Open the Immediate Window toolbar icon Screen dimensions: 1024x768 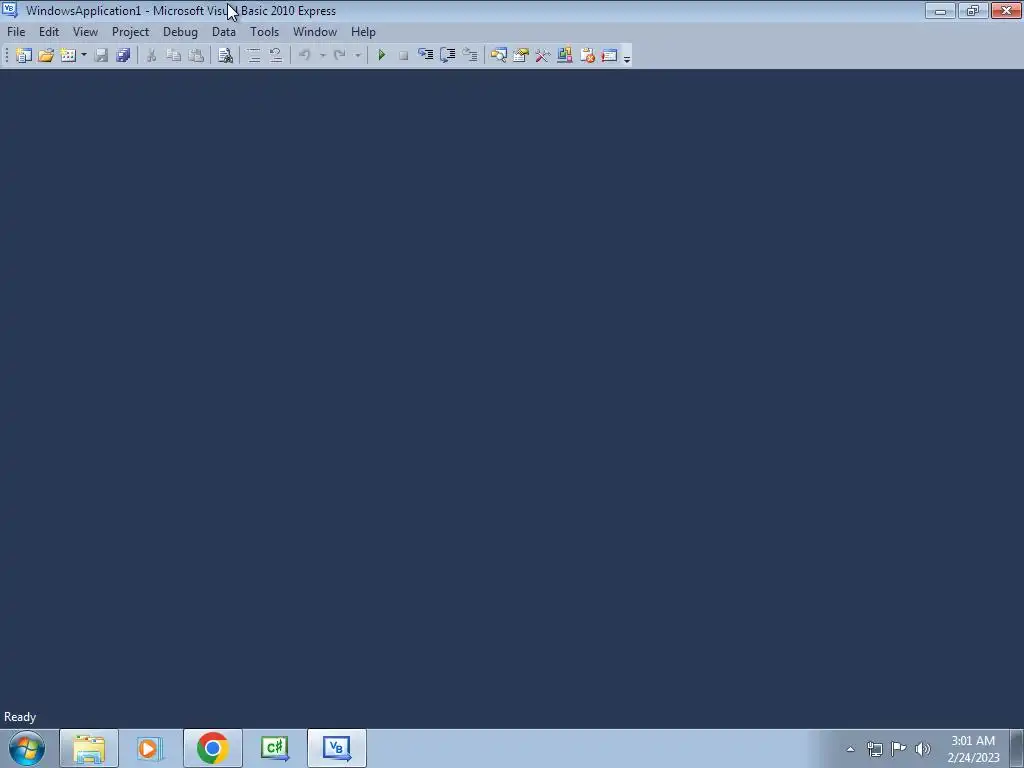point(609,56)
